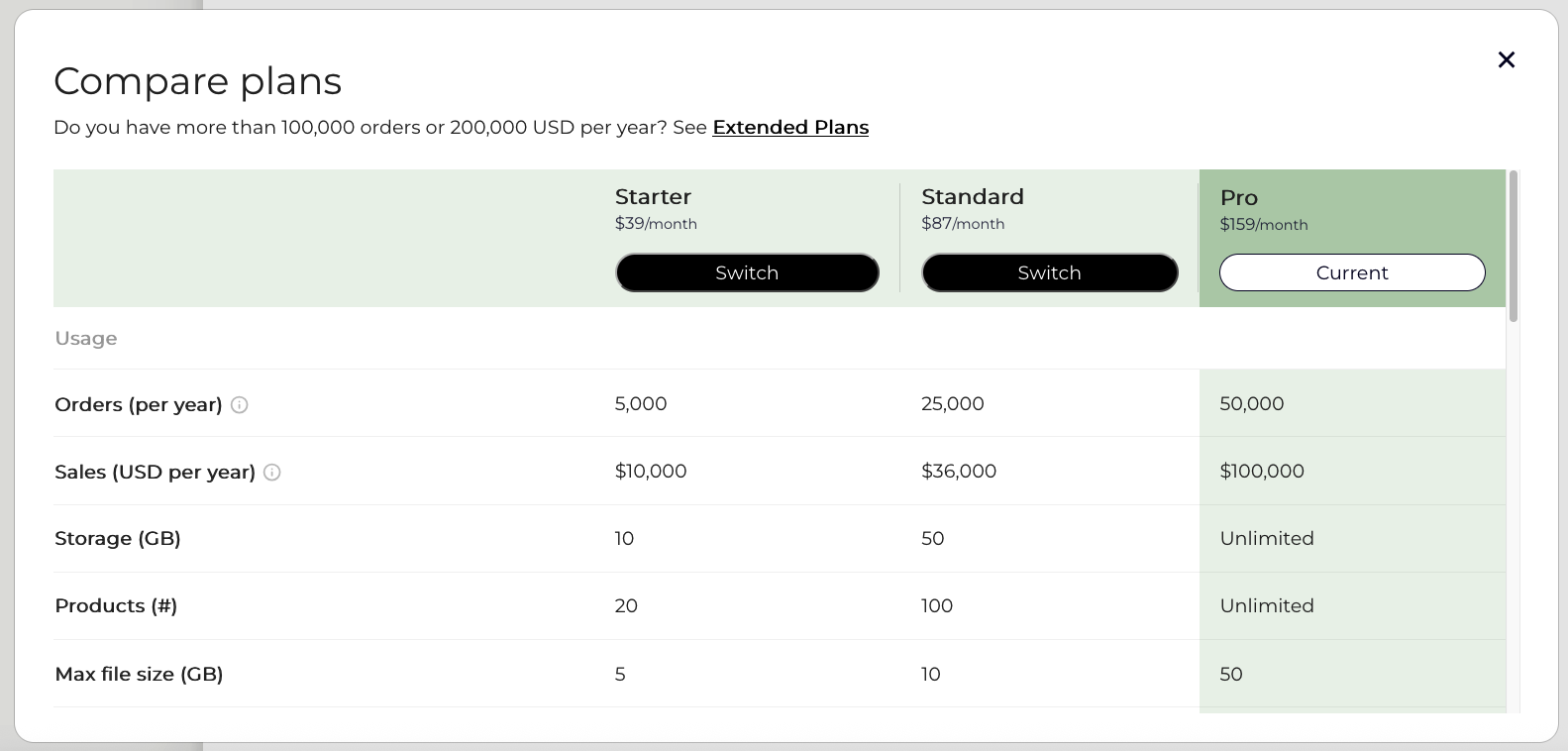Close the Compare plans dialog
This screenshot has height=751, width=1568.
[x=1507, y=60]
